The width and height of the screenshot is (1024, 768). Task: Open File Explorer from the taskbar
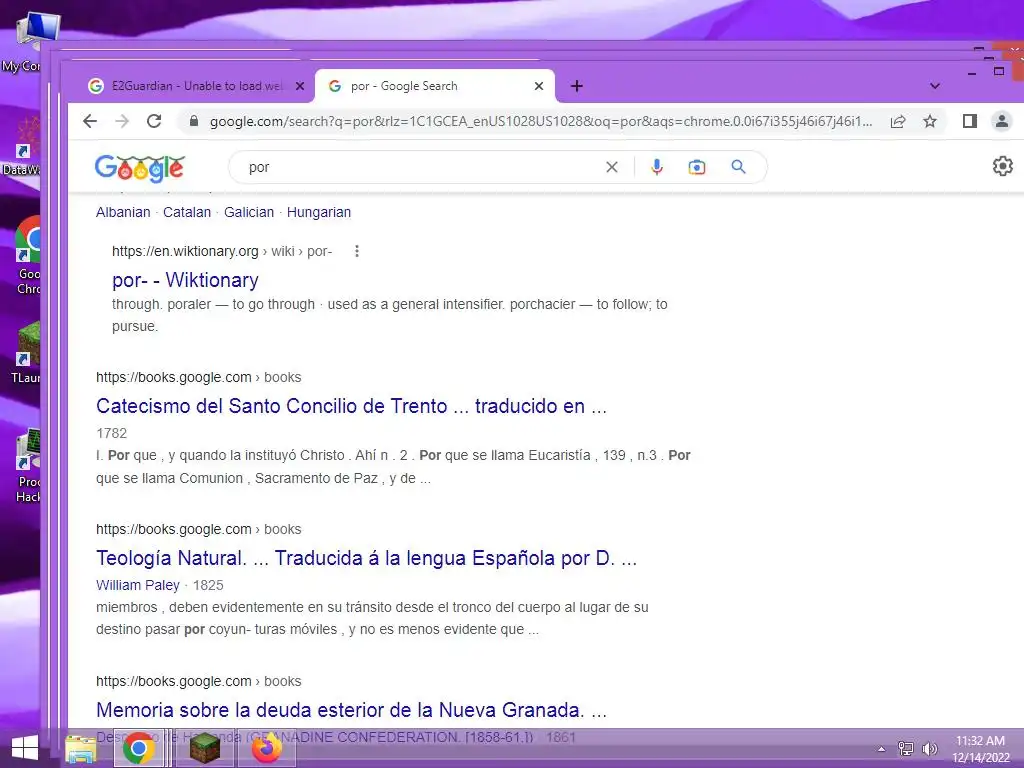(x=80, y=748)
